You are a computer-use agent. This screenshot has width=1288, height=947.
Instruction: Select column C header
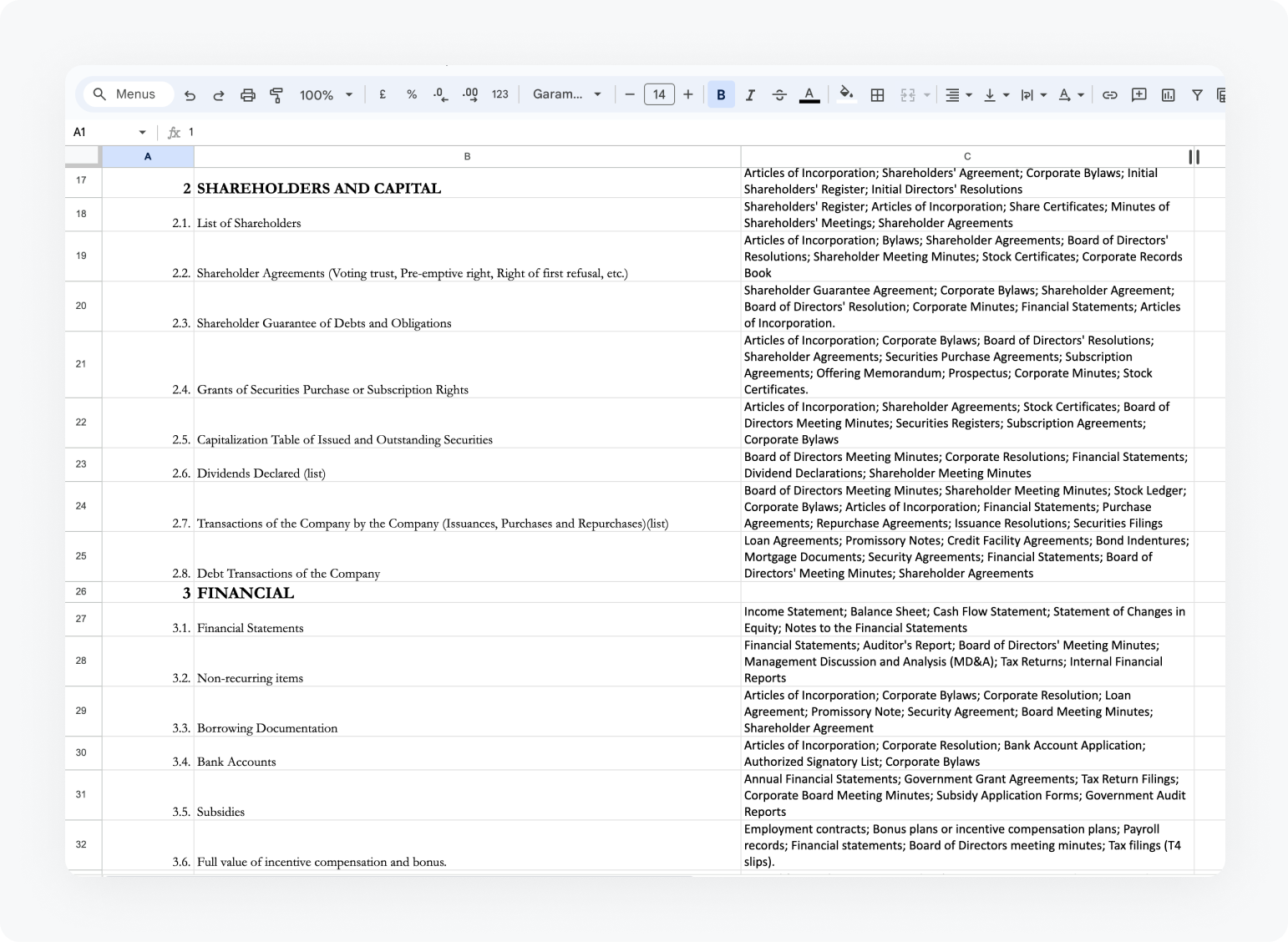point(966,156)
